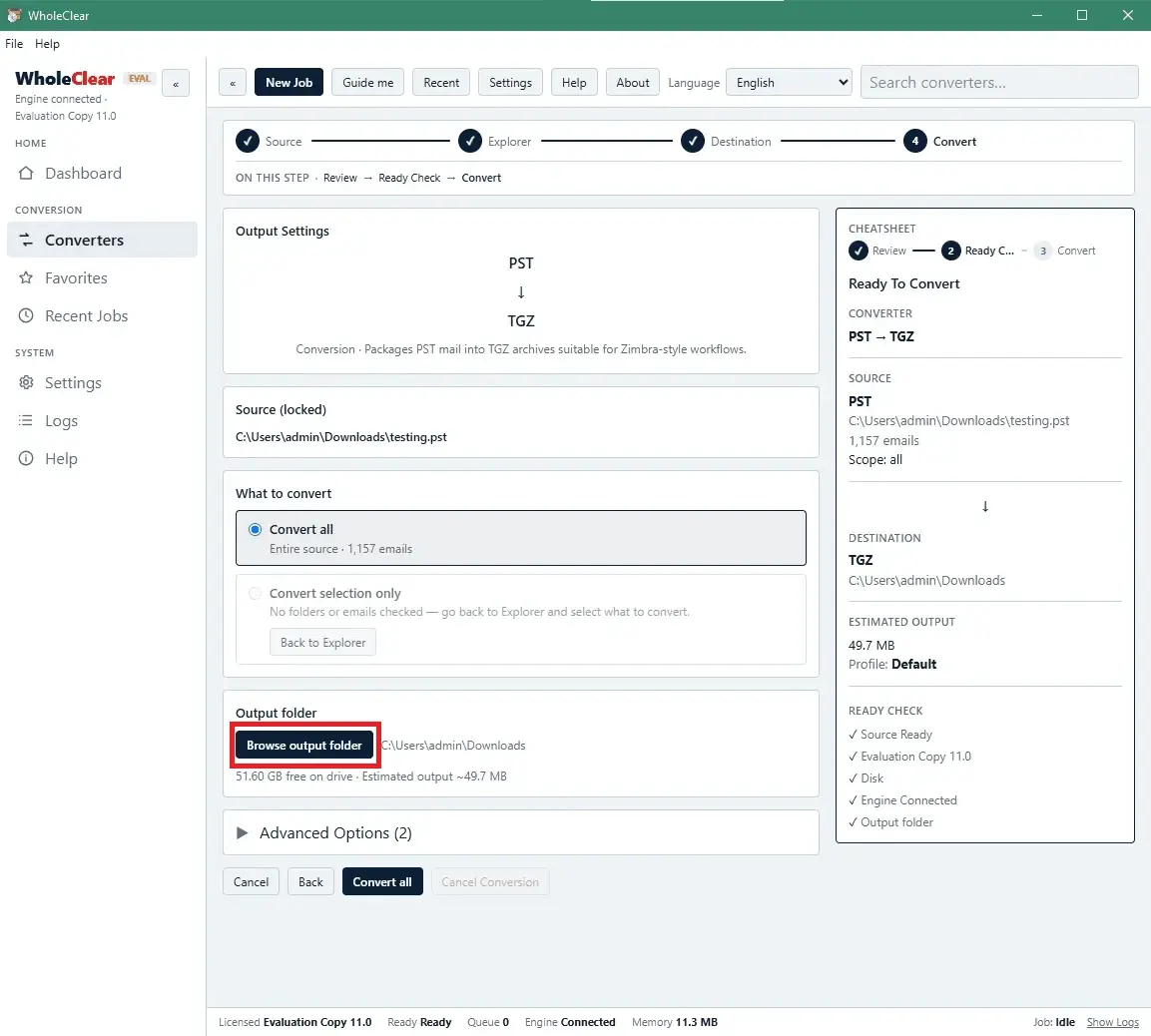Click cheatsheet Ready Check step 2 circle

coord(950,251)
